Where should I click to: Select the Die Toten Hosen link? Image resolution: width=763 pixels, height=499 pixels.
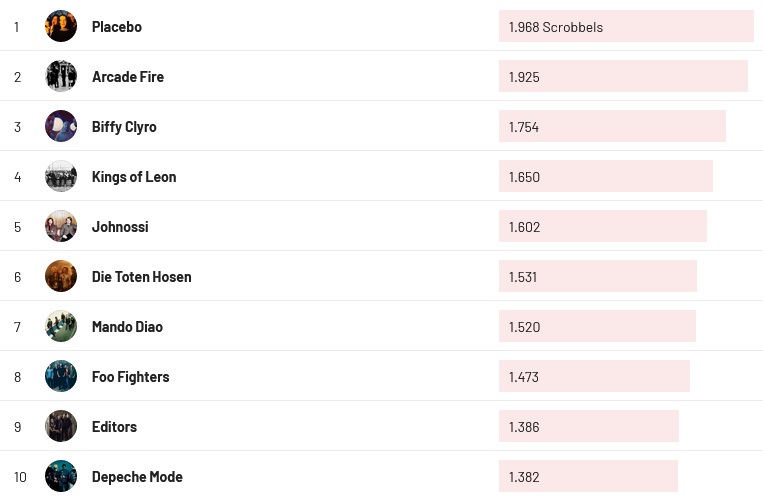141,277
